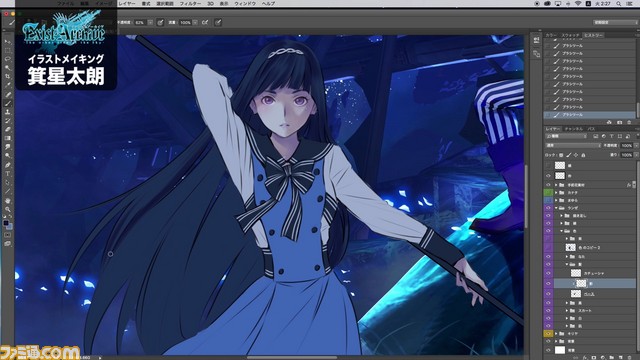Open brush opacity slider dropdown in options bar

[150, 22]
